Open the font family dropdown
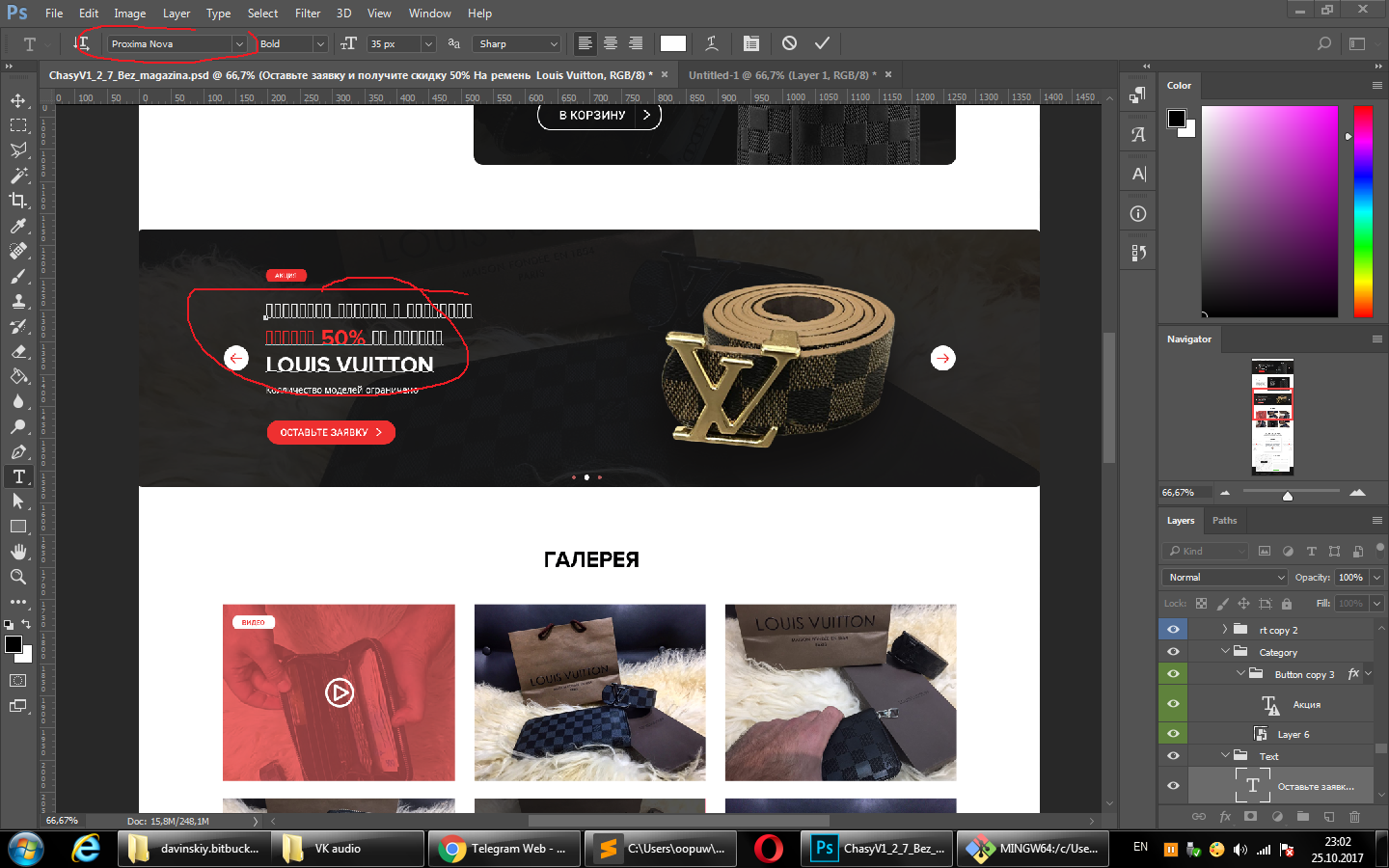 click(x=238, y=44)
